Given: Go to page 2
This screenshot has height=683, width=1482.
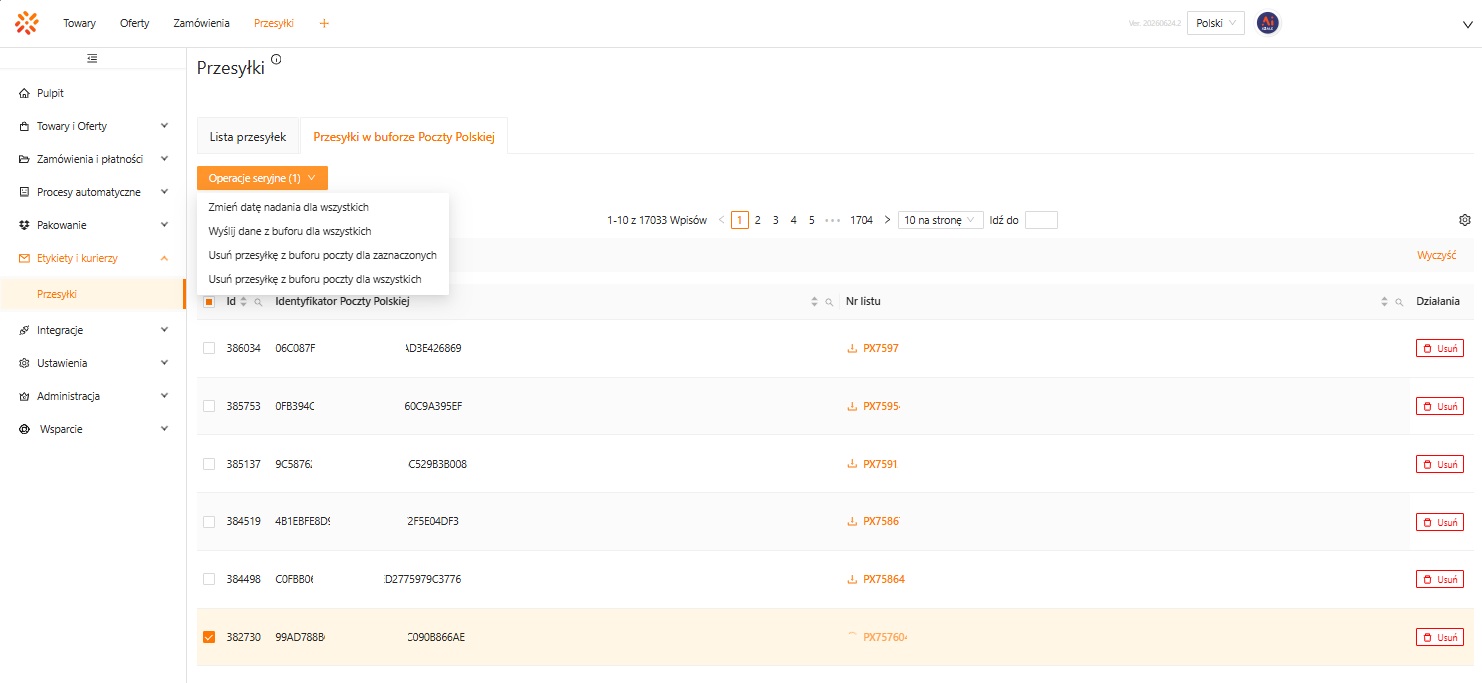Looking at the screenshot, I should pyautogui.click(x=758, y=220).
